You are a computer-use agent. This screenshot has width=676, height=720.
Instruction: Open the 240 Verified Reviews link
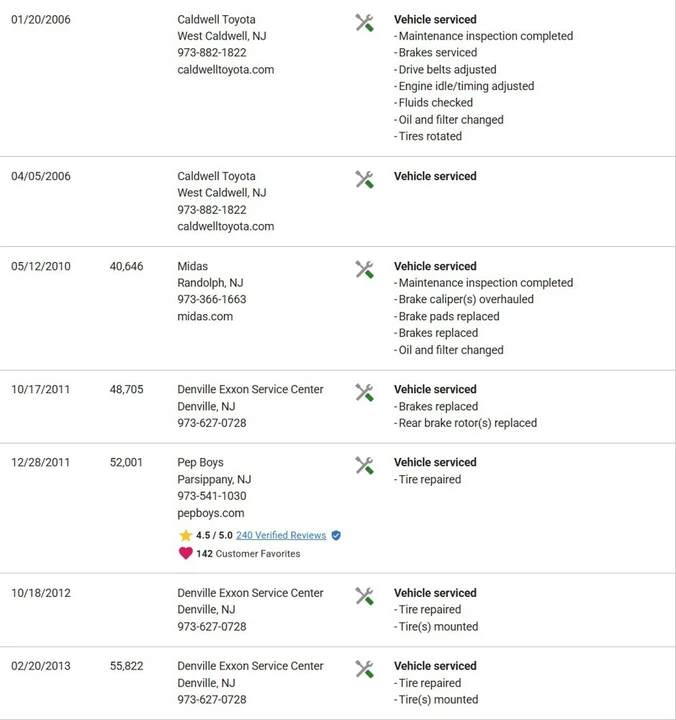coord(281,535)
